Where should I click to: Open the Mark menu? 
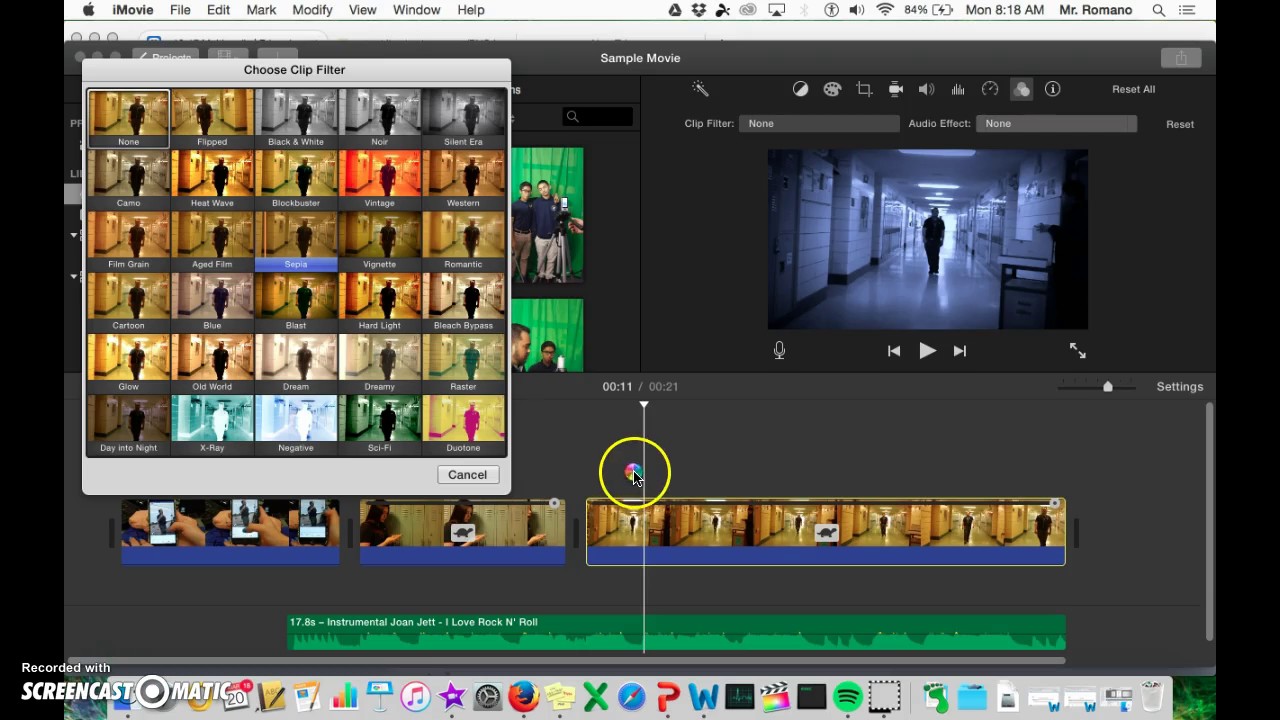[x=261, y=10]
